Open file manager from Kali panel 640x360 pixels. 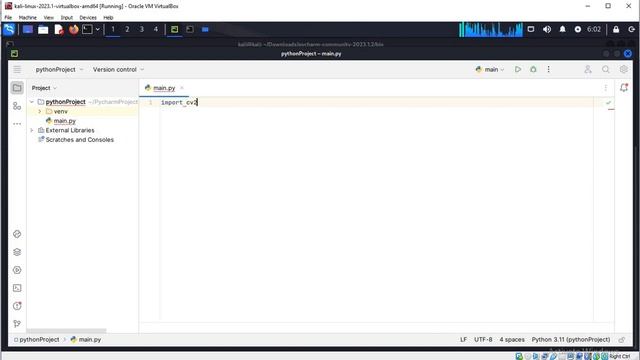click(43, 29)
